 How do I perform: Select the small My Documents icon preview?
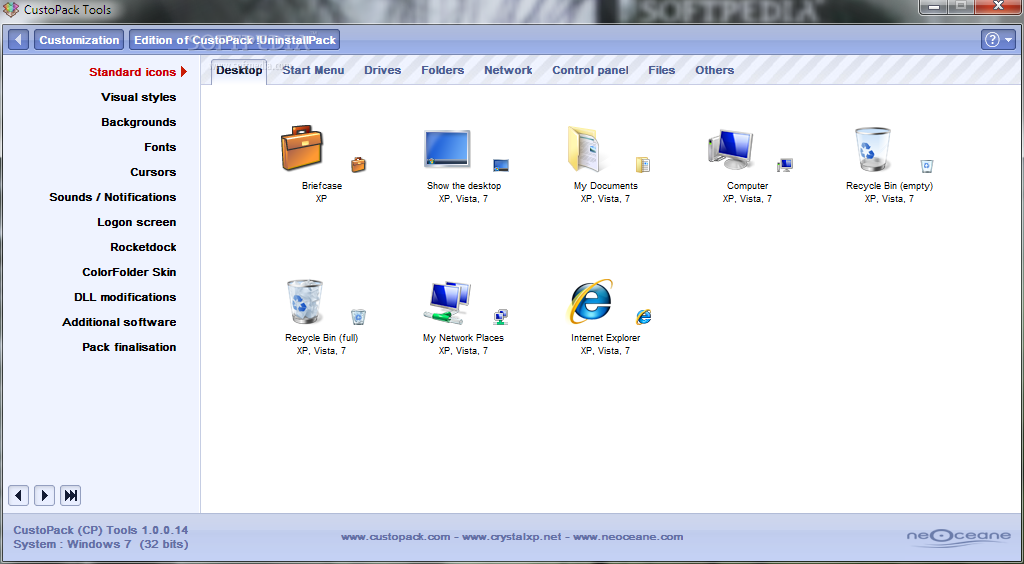coord(643,164)
